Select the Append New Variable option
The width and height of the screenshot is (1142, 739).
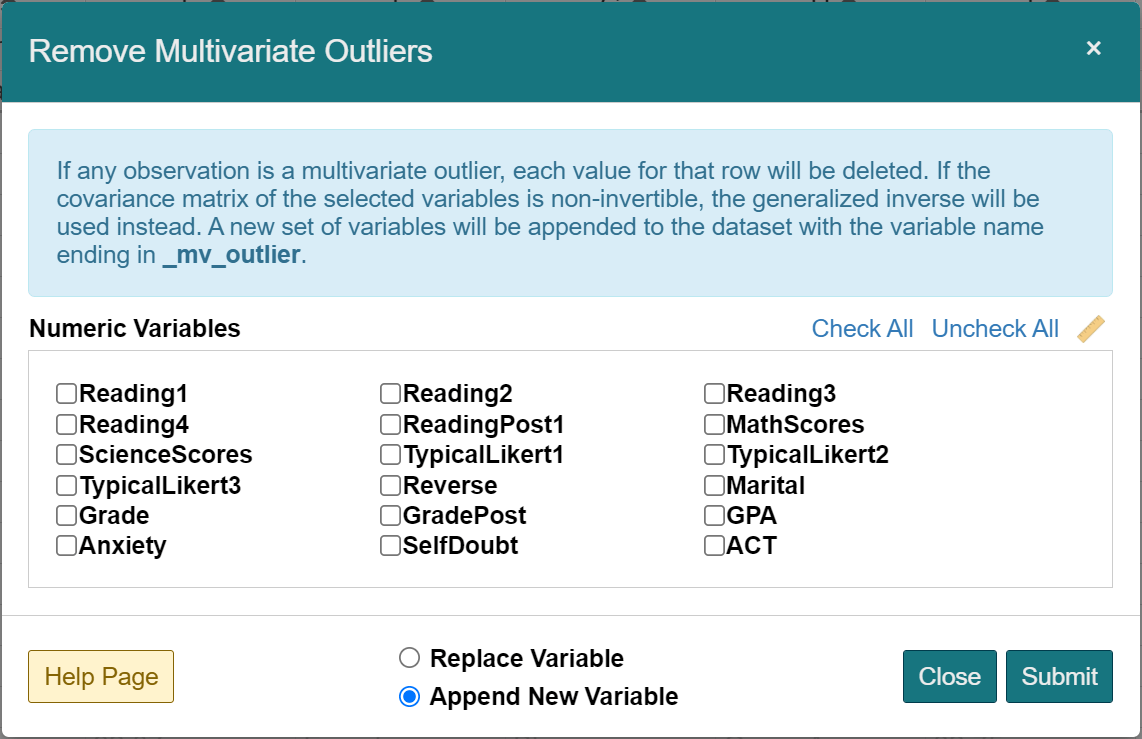(x=408, y=697)
